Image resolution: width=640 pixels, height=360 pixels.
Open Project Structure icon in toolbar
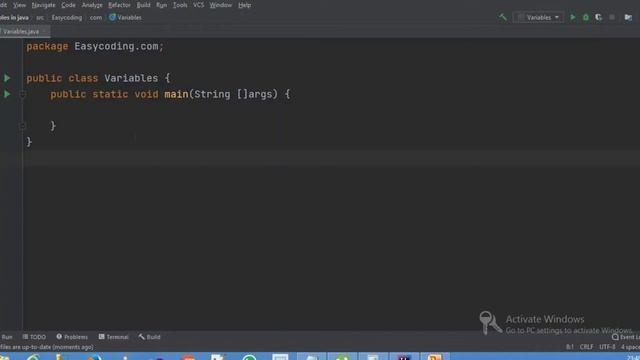628,17
